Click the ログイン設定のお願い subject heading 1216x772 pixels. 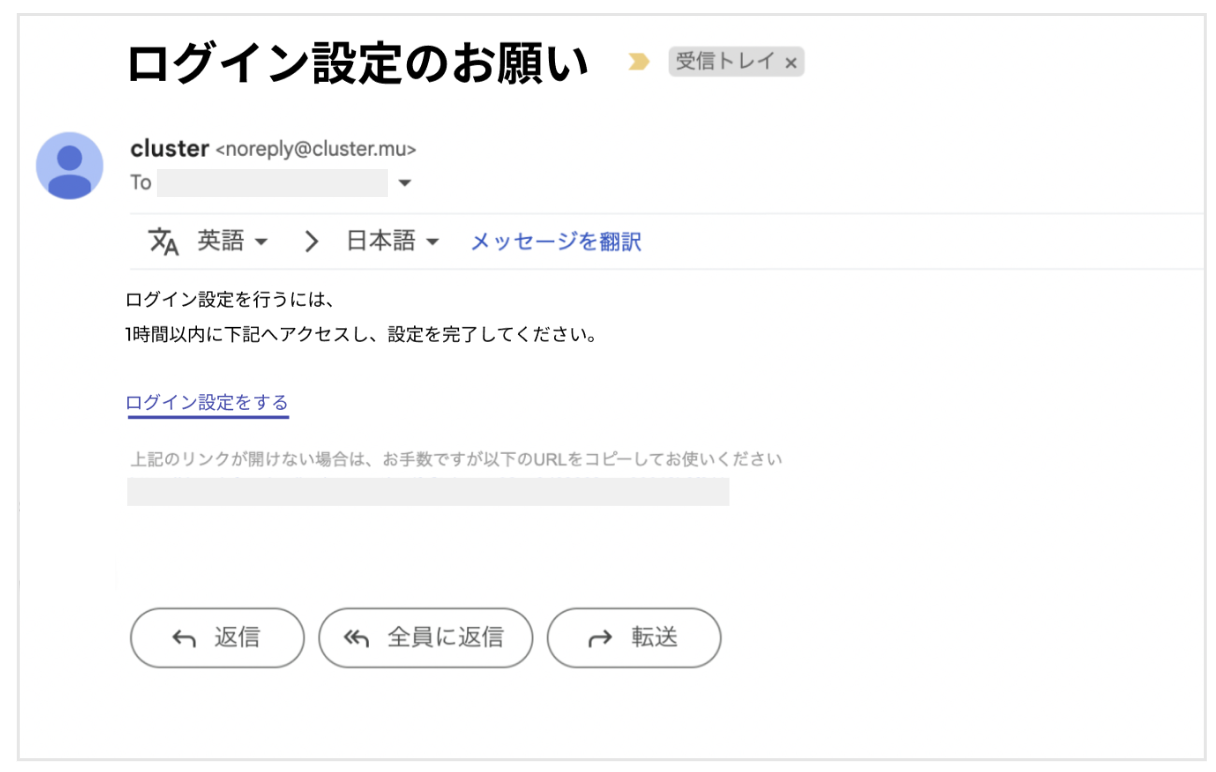coord(359,63)
